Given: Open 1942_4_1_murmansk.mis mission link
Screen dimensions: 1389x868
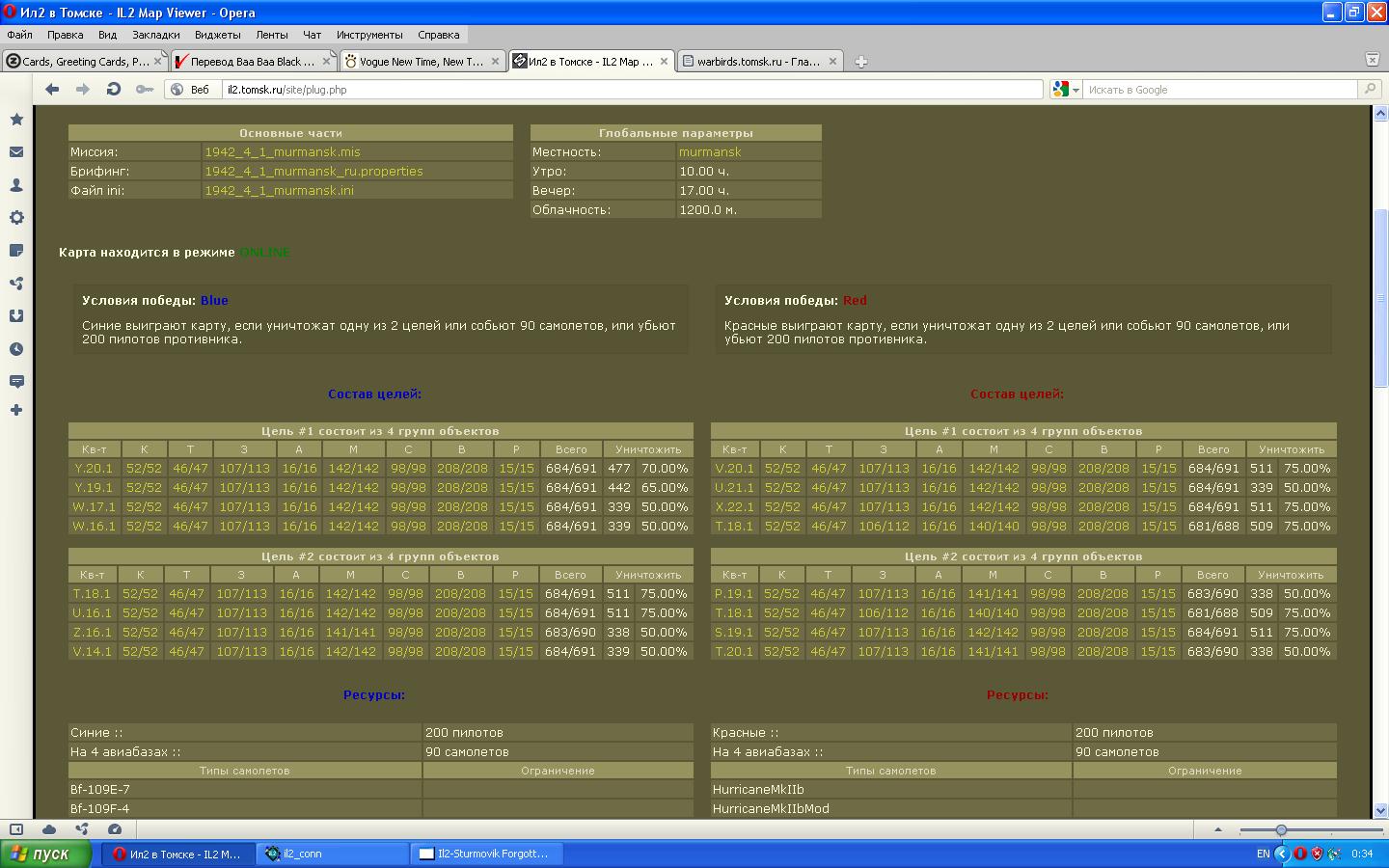Looking at the screenshot, I should (282, 152).
